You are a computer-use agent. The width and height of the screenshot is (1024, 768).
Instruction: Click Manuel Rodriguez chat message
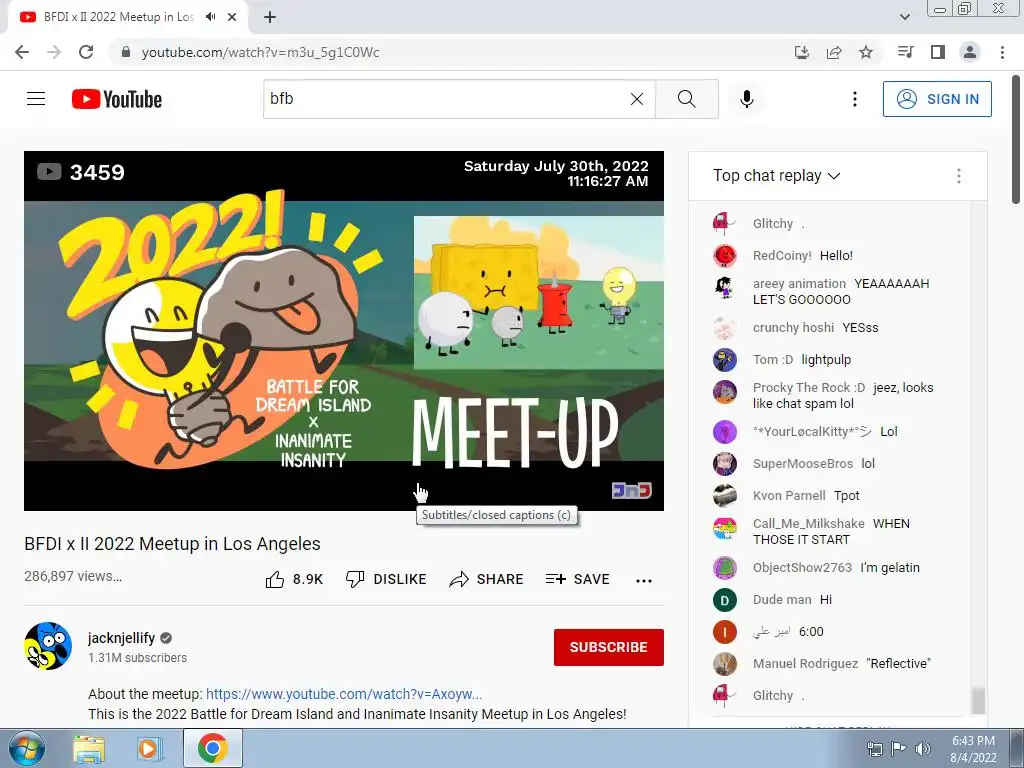840,664
